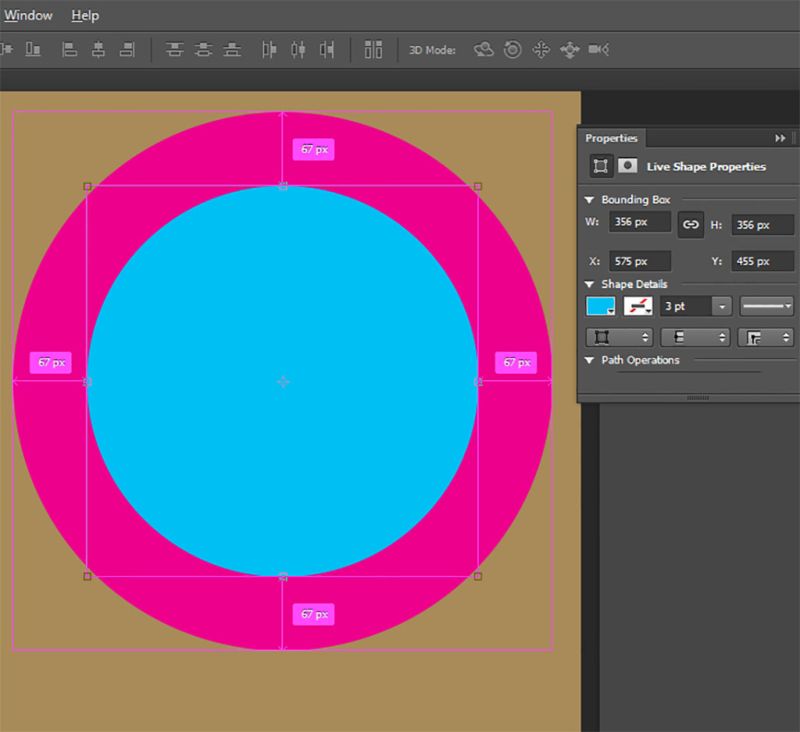Select the align left edges icon

[x=68, y=48]
